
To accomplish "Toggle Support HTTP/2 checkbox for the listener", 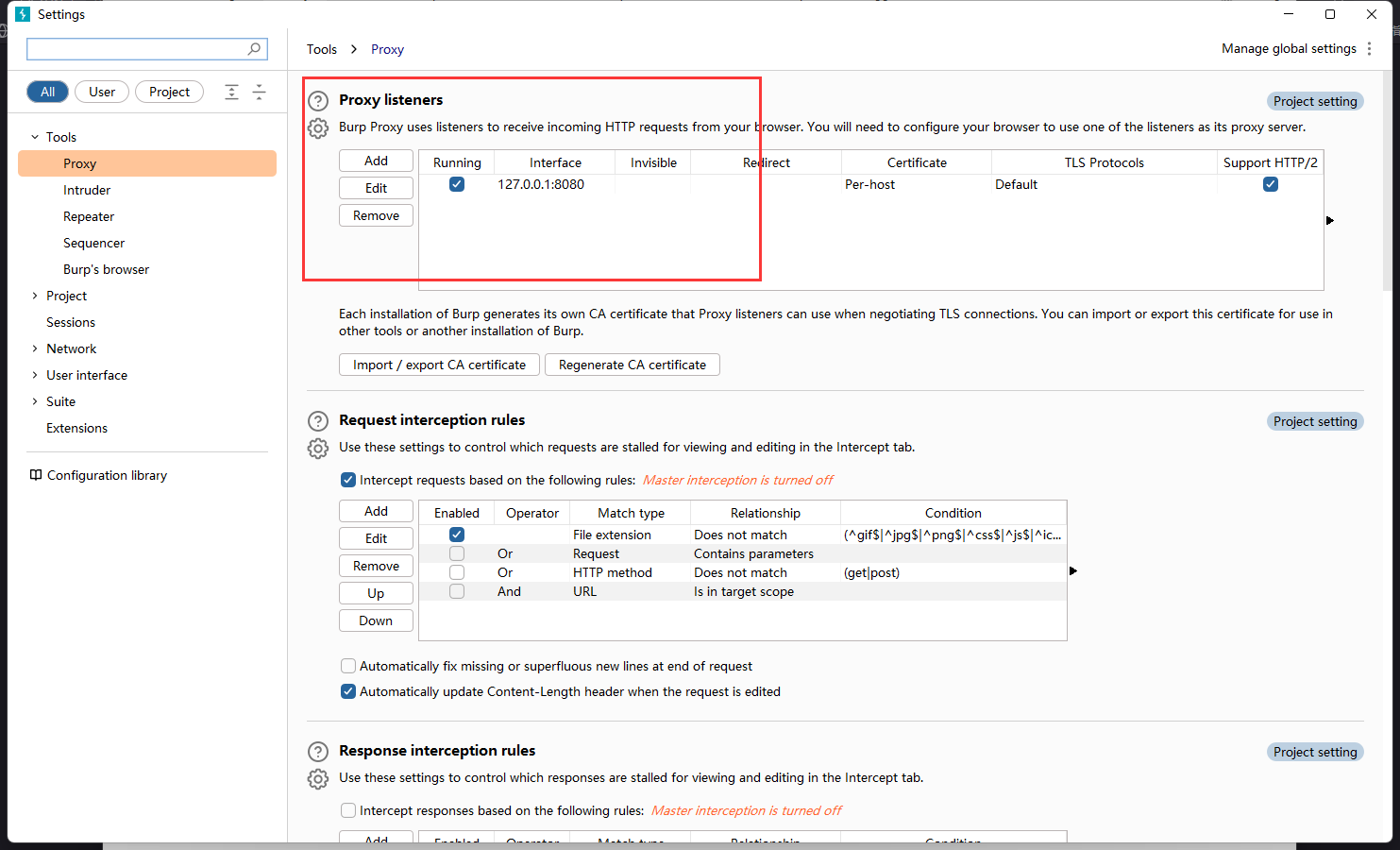I will [1271, 184].
